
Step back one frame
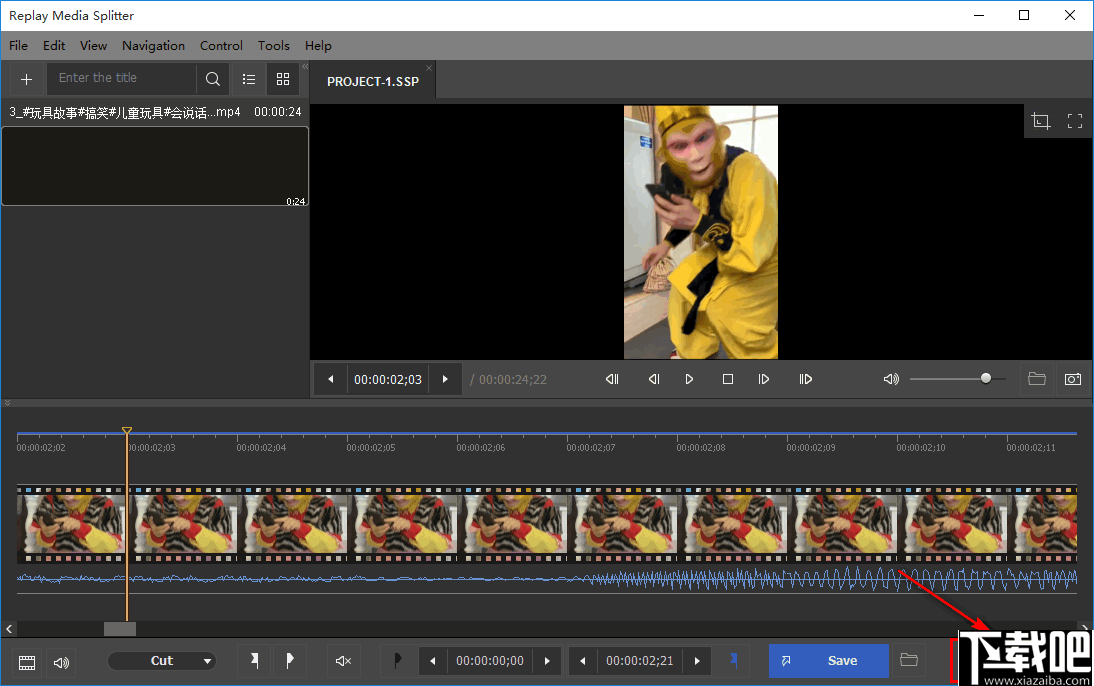pyautogui.click(x=653, y=379)
